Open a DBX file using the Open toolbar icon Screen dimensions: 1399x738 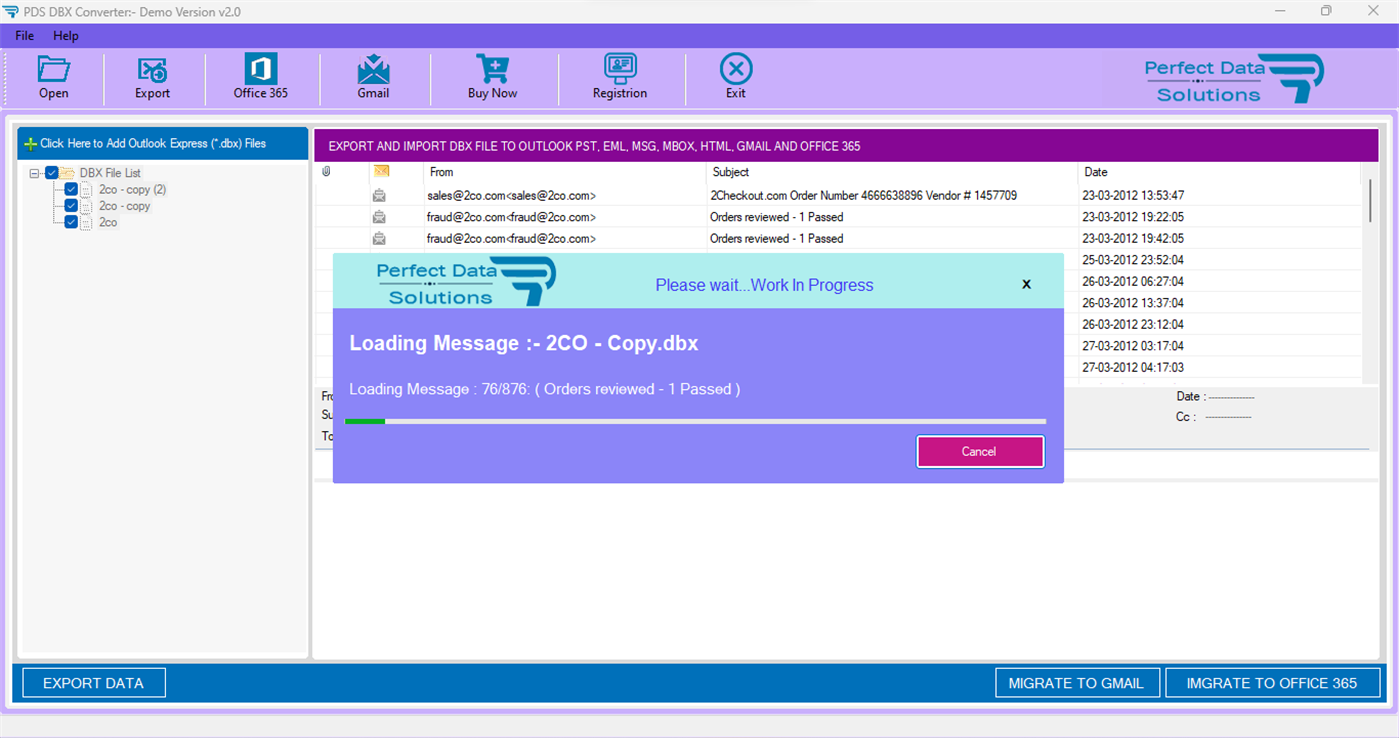click(x=53, y=76)
